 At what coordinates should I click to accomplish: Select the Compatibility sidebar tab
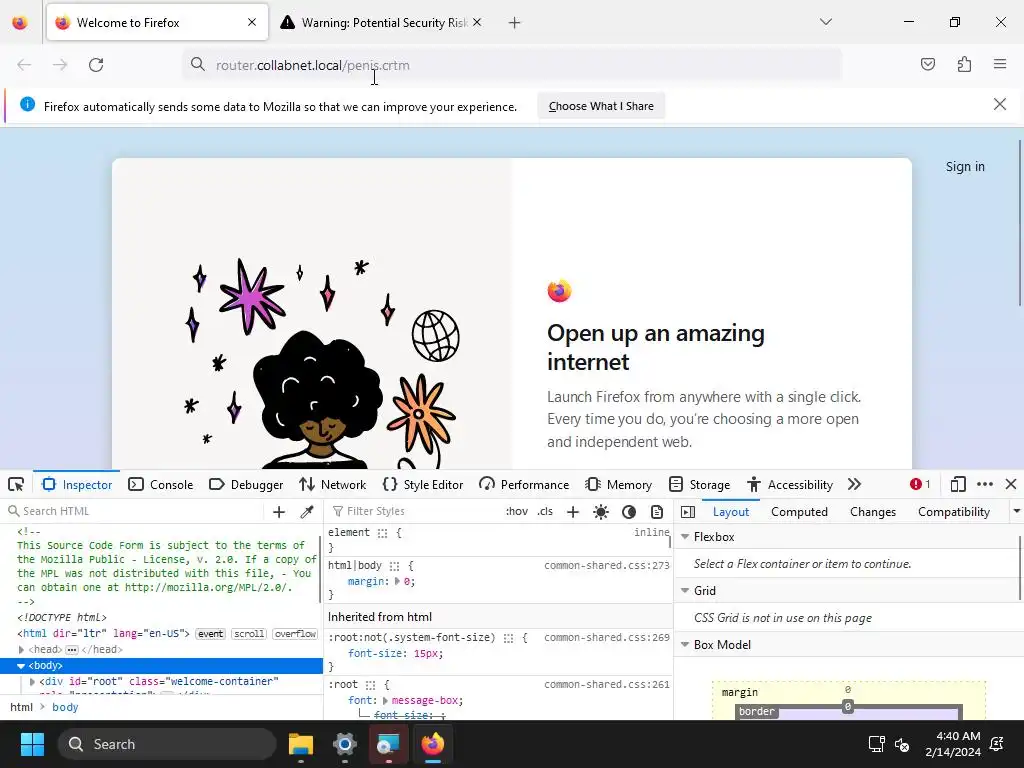coord(953,512)
